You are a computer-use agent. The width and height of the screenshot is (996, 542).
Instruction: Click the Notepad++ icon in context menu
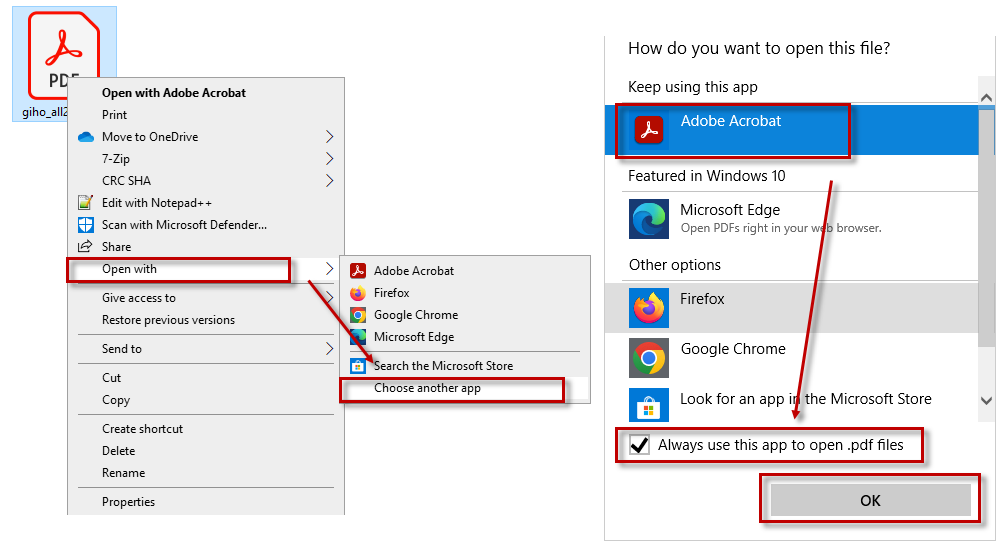85,203
